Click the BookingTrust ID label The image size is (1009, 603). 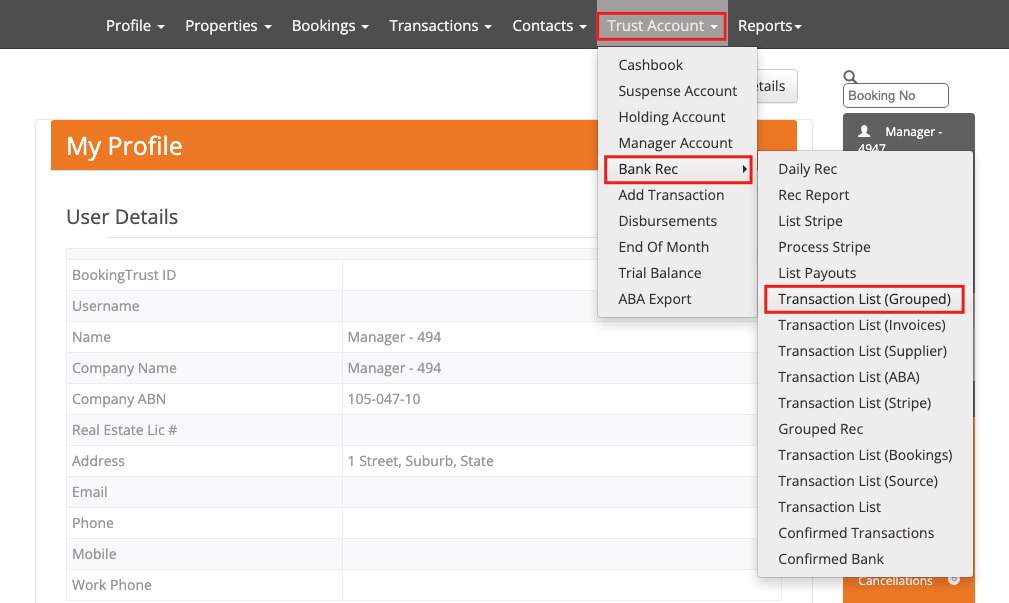coord(124,275)
